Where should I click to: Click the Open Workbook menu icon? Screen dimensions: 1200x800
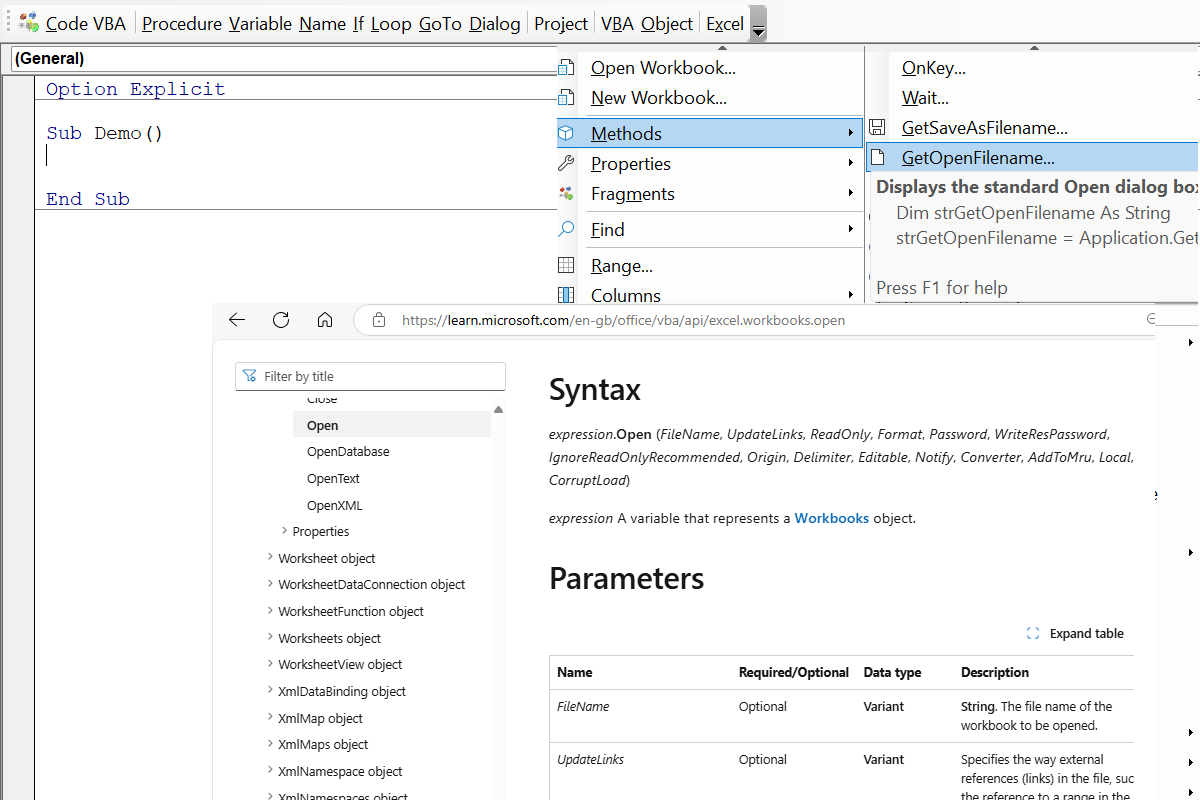[566, 68]
